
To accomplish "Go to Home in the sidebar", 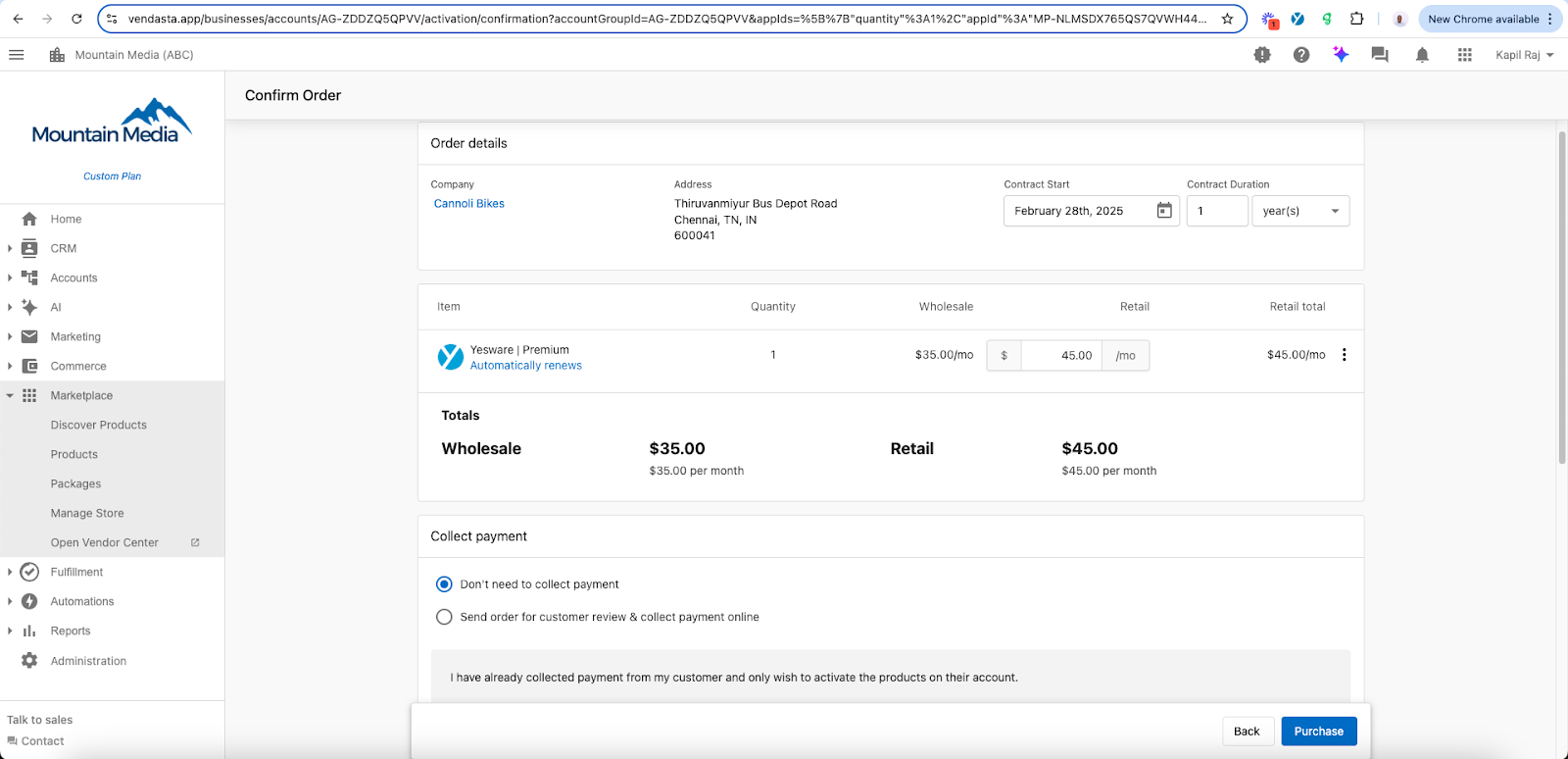I will coord(66,219).
